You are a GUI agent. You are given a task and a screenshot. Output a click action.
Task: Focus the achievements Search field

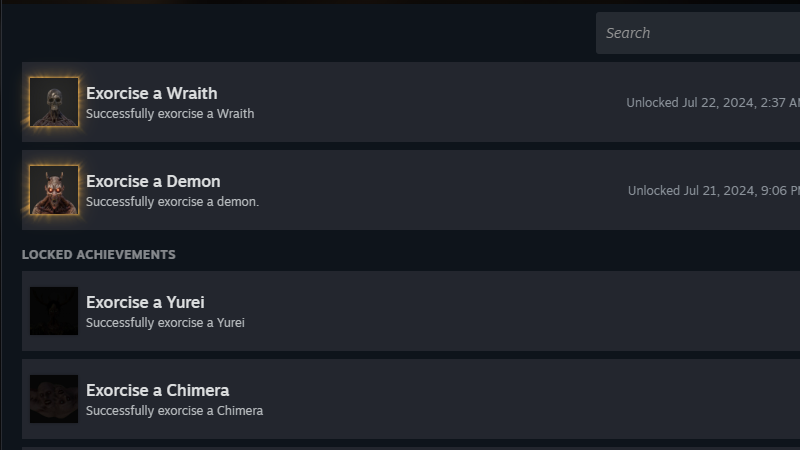[700, 33]
